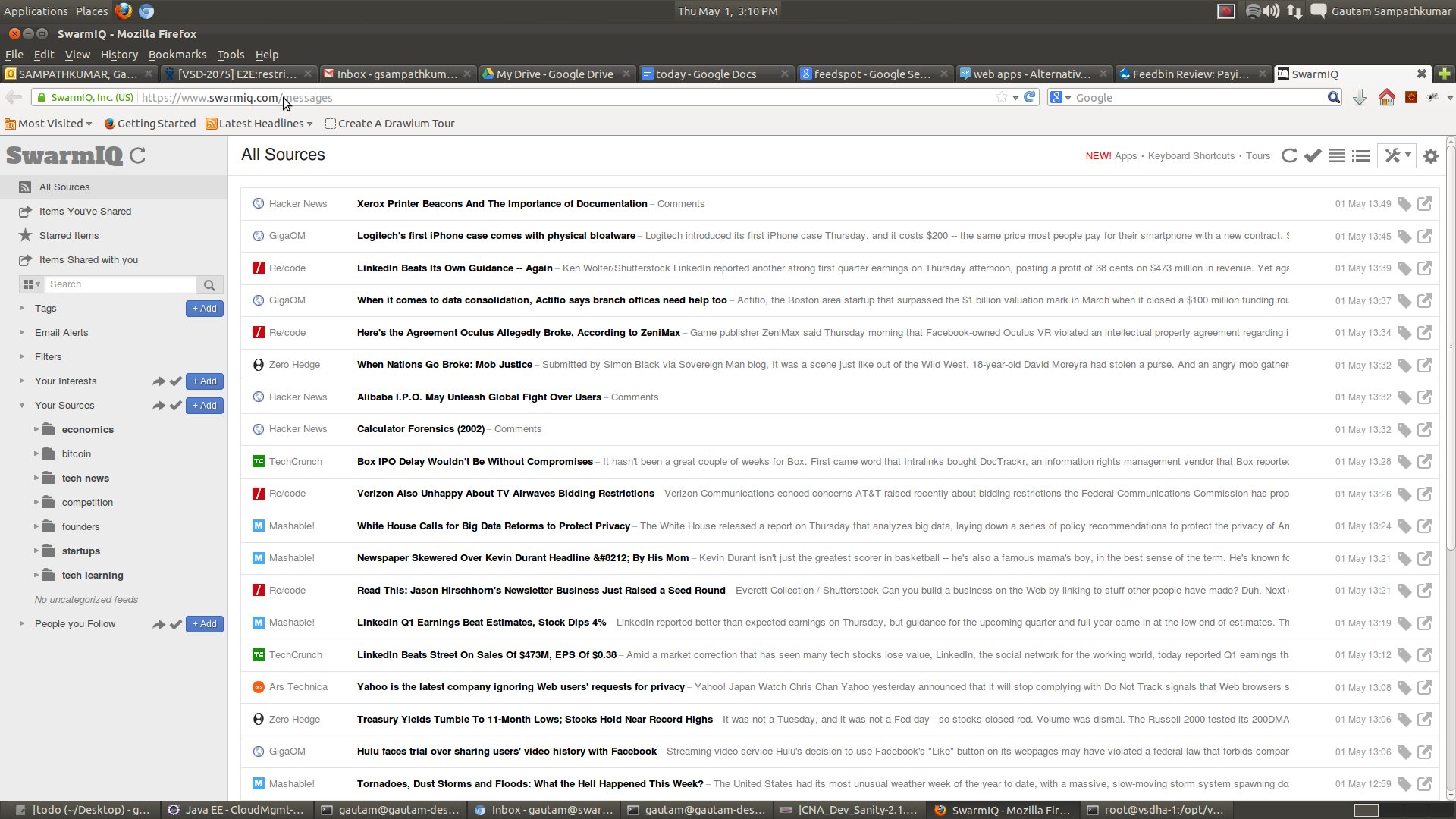Click + Add beside Your Interests
1456x819 pixels.
tap(205, 381)
